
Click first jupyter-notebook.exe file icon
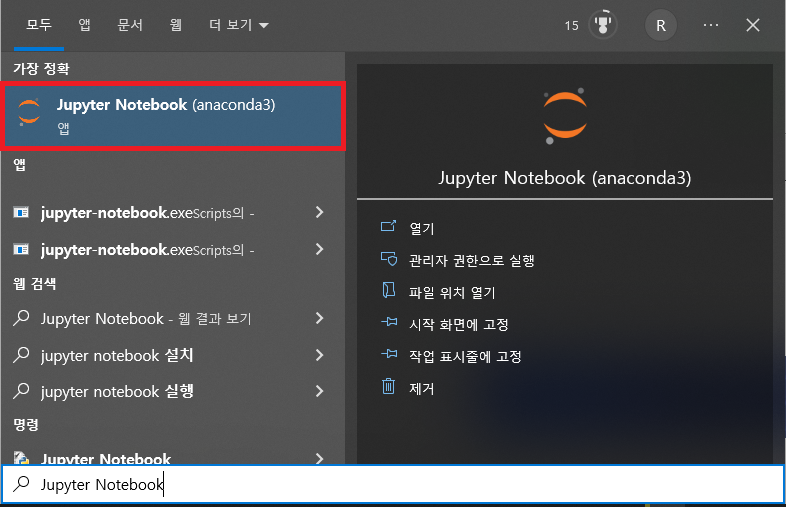click(21, 213)
